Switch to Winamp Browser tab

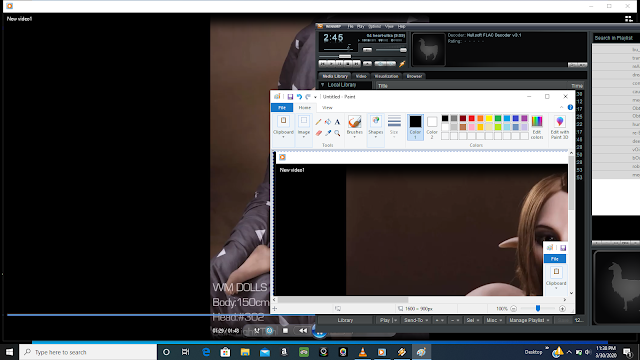[414, 76]
